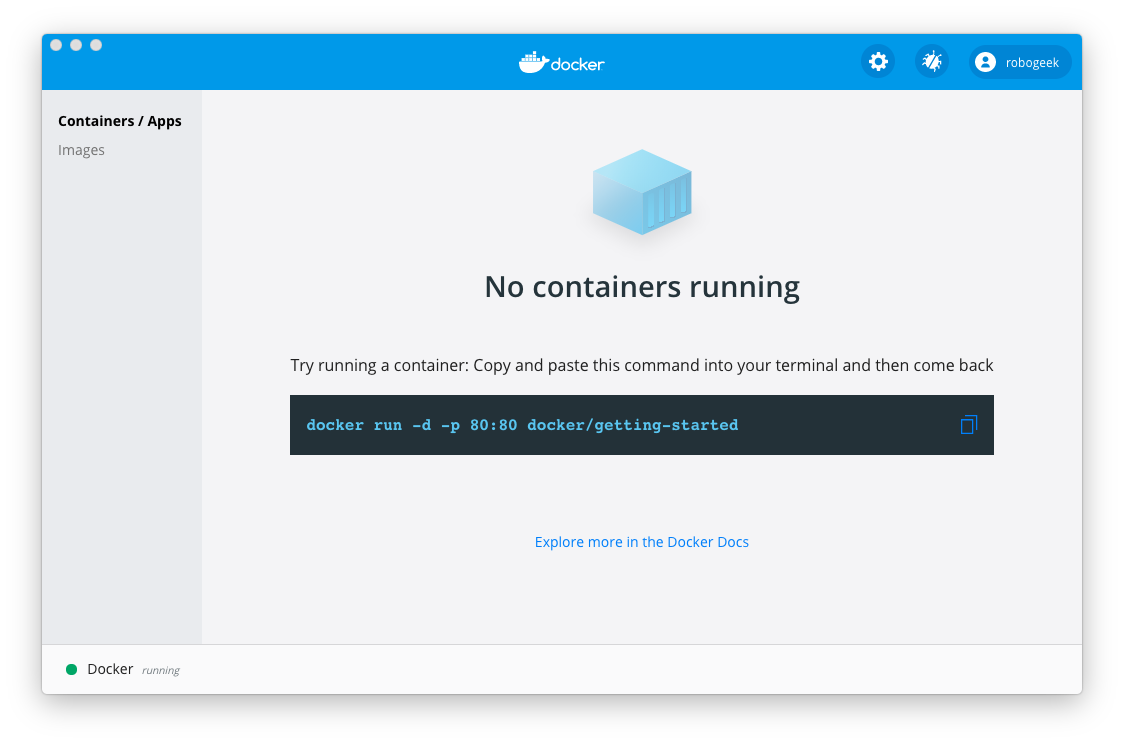Click the blue container cube illustration
This screenshot has width=1124, height=744.
pos(642,192)
